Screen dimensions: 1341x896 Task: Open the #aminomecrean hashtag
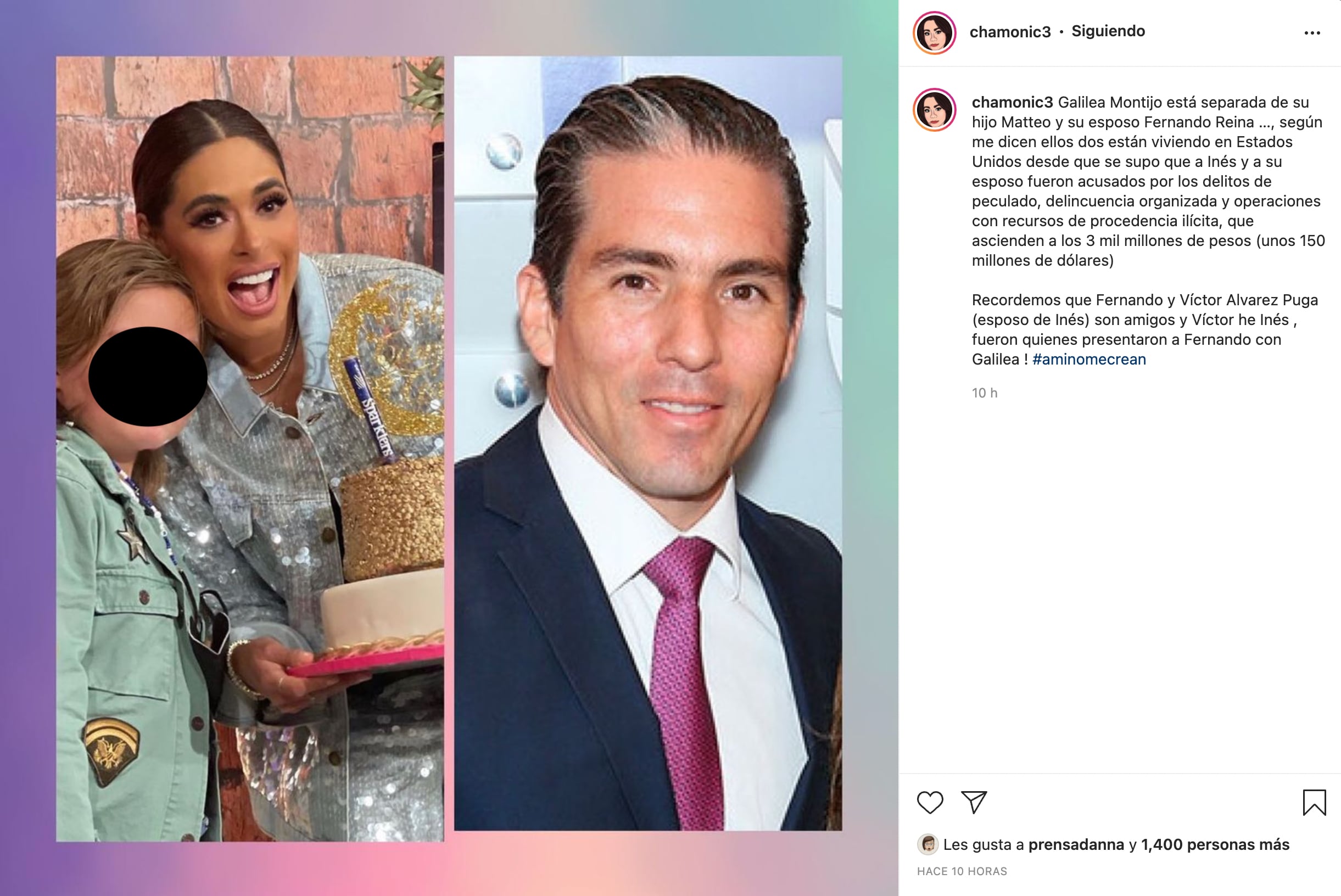pos(1089,360)
